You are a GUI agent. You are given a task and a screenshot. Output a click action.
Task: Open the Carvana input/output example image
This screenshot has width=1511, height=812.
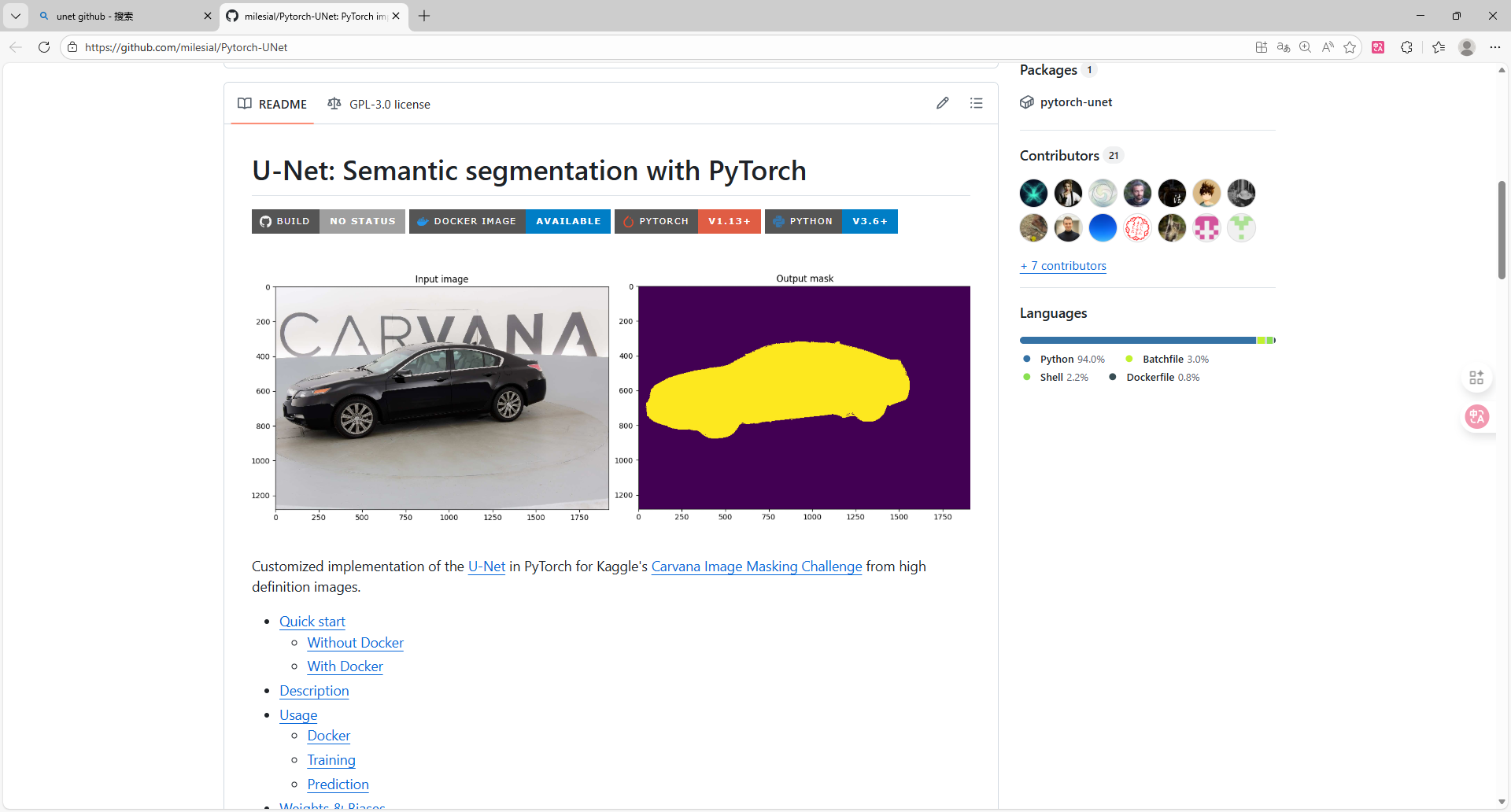tap(611, 397)
